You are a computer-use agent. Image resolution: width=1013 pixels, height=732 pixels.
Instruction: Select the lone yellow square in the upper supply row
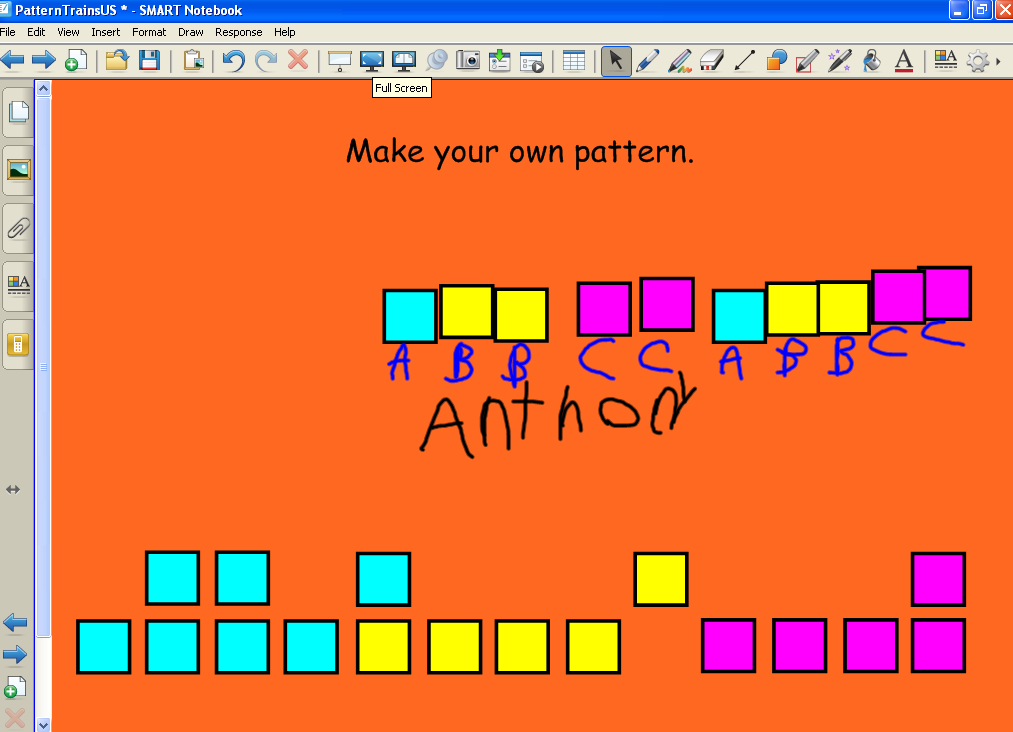[x=661, y=579]
